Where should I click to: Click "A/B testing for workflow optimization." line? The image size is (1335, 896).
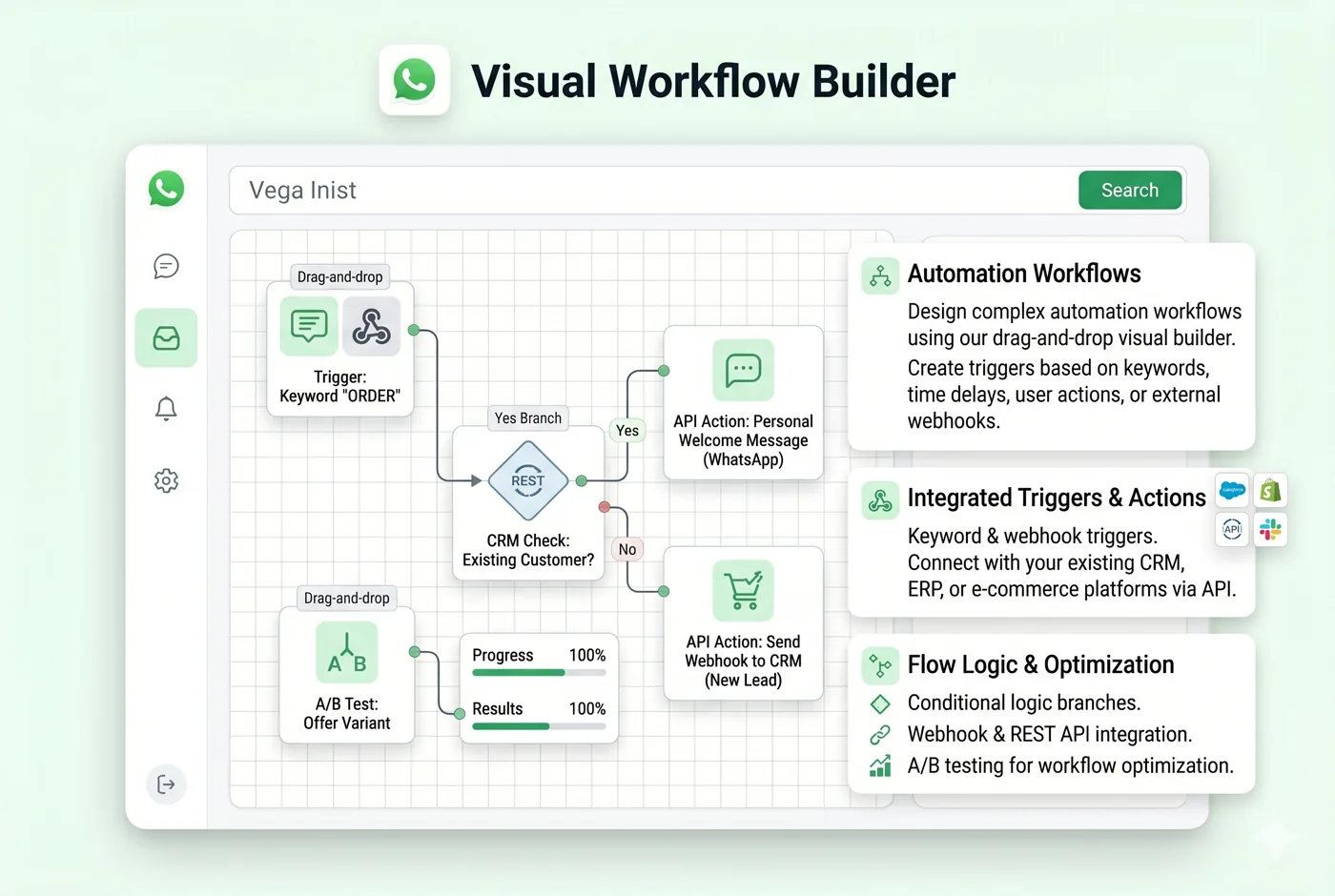click(x=1071, y=766)
